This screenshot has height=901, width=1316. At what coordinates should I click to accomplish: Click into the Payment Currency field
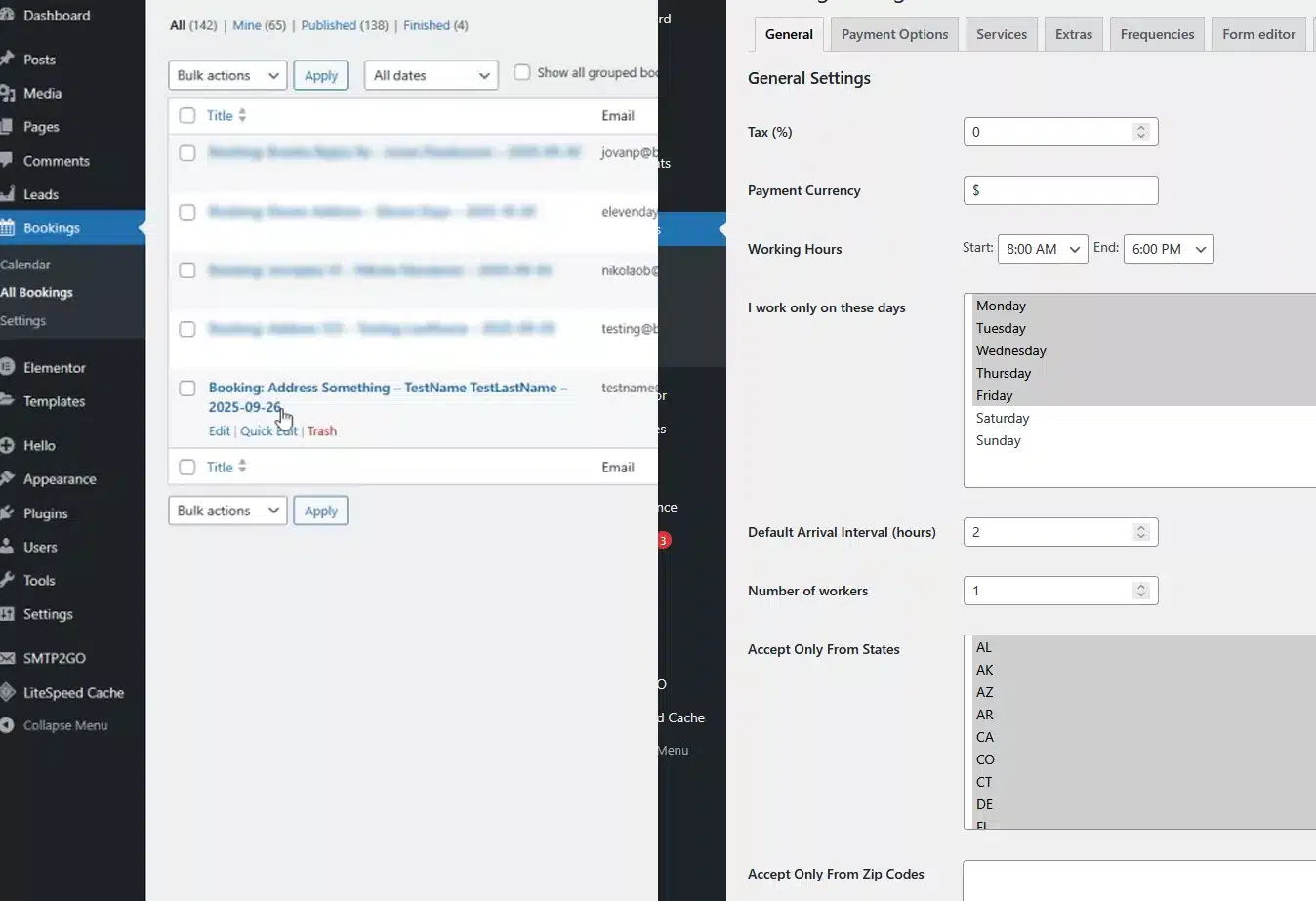[x=1060, y=190]
